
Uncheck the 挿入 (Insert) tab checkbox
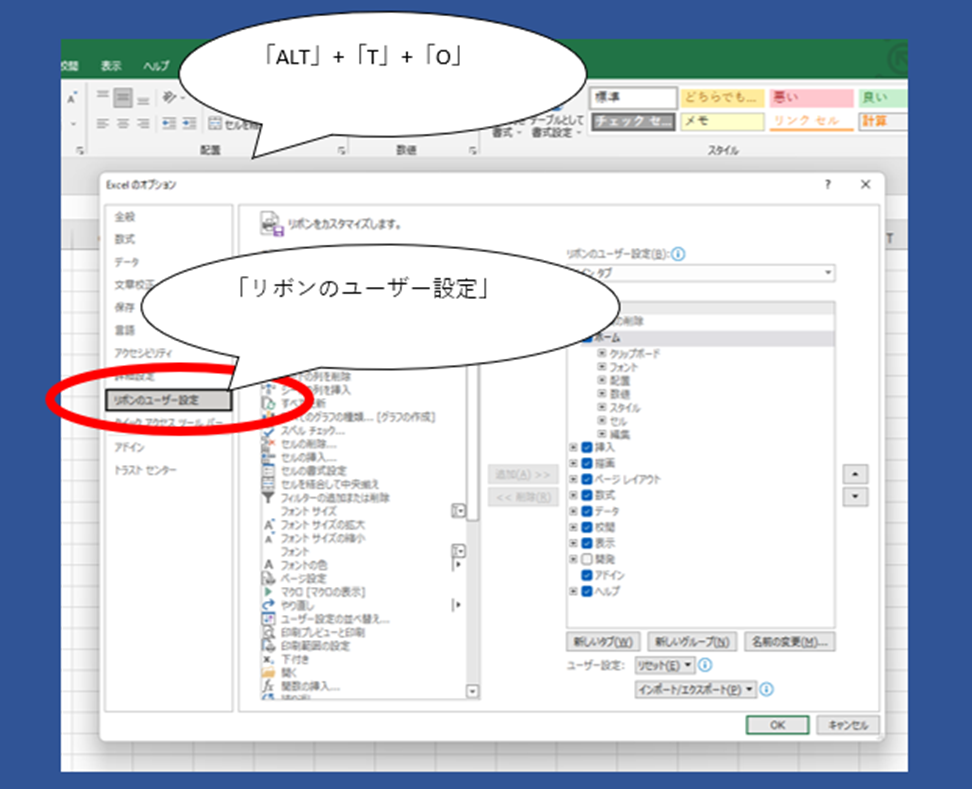click(586, 447)
